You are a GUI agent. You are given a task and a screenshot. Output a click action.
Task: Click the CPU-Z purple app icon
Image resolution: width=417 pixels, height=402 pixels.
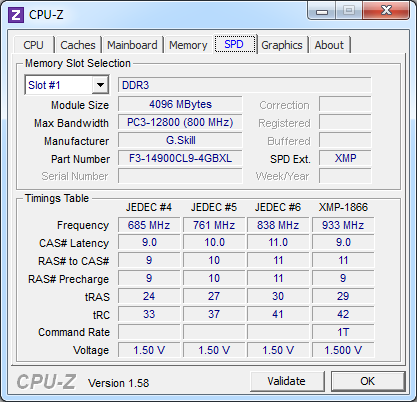coord(16,15)
